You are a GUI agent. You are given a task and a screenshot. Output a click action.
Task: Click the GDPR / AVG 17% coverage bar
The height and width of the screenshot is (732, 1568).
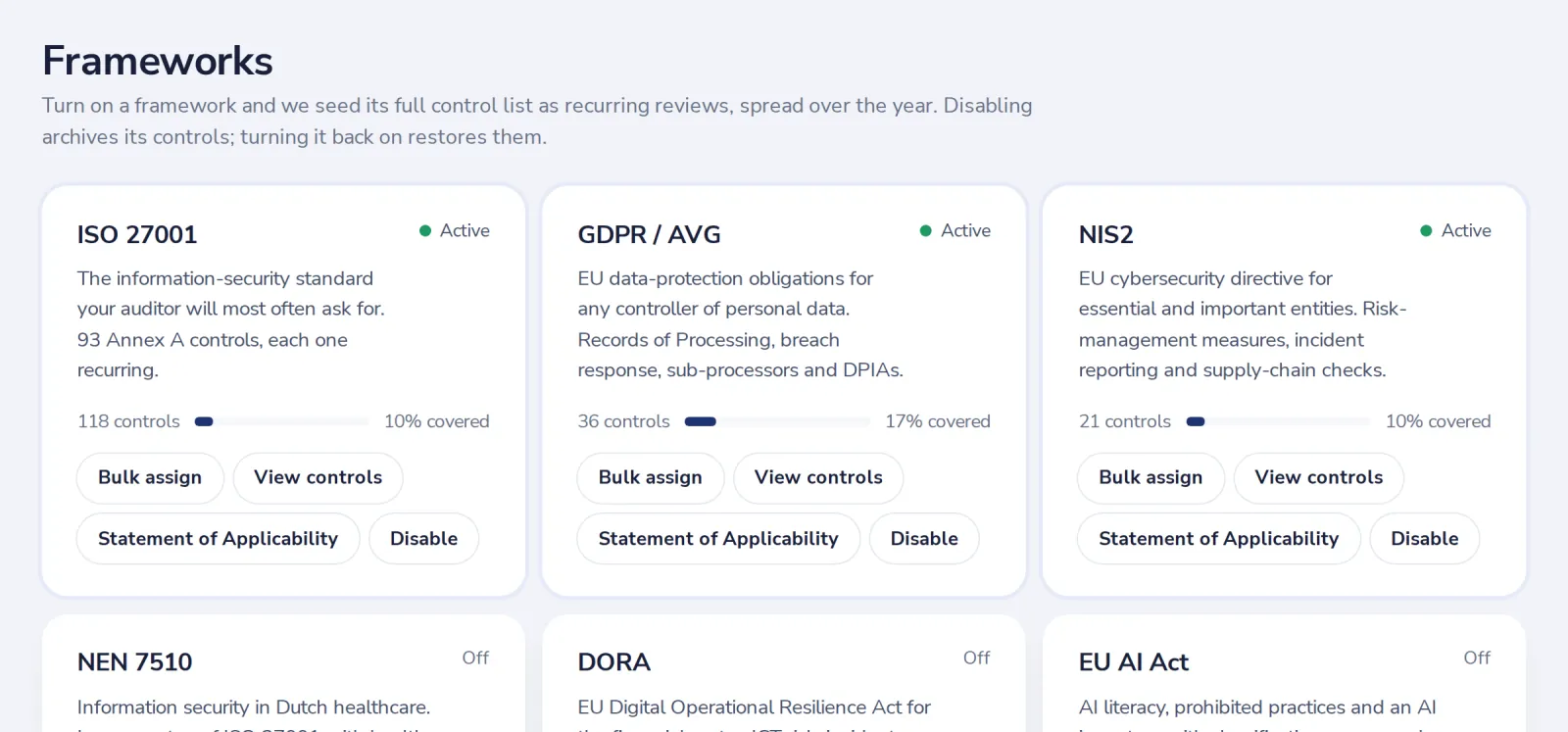click(777, 421)
